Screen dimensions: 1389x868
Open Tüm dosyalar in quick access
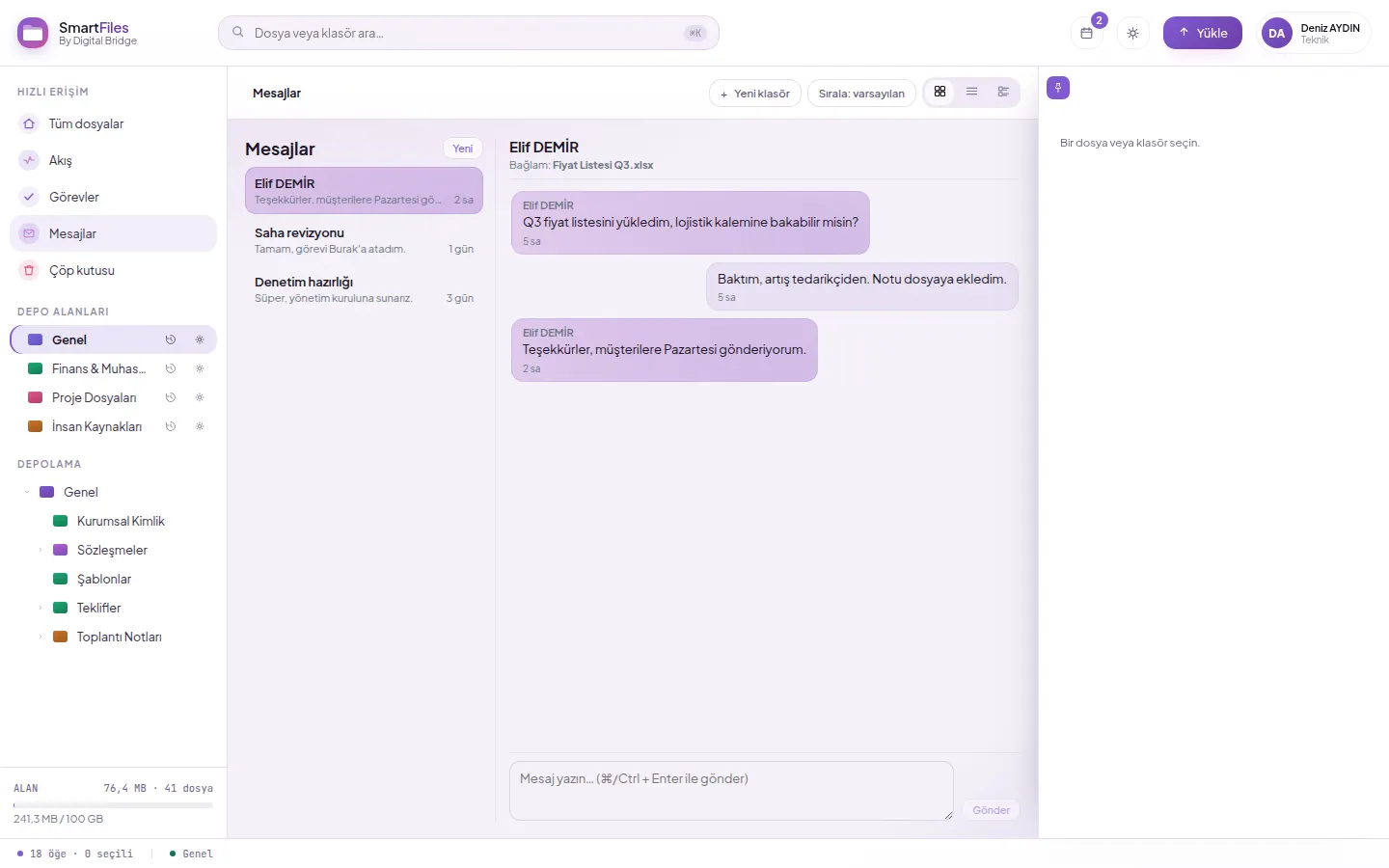pyautogui.click(x=113, y=123)
